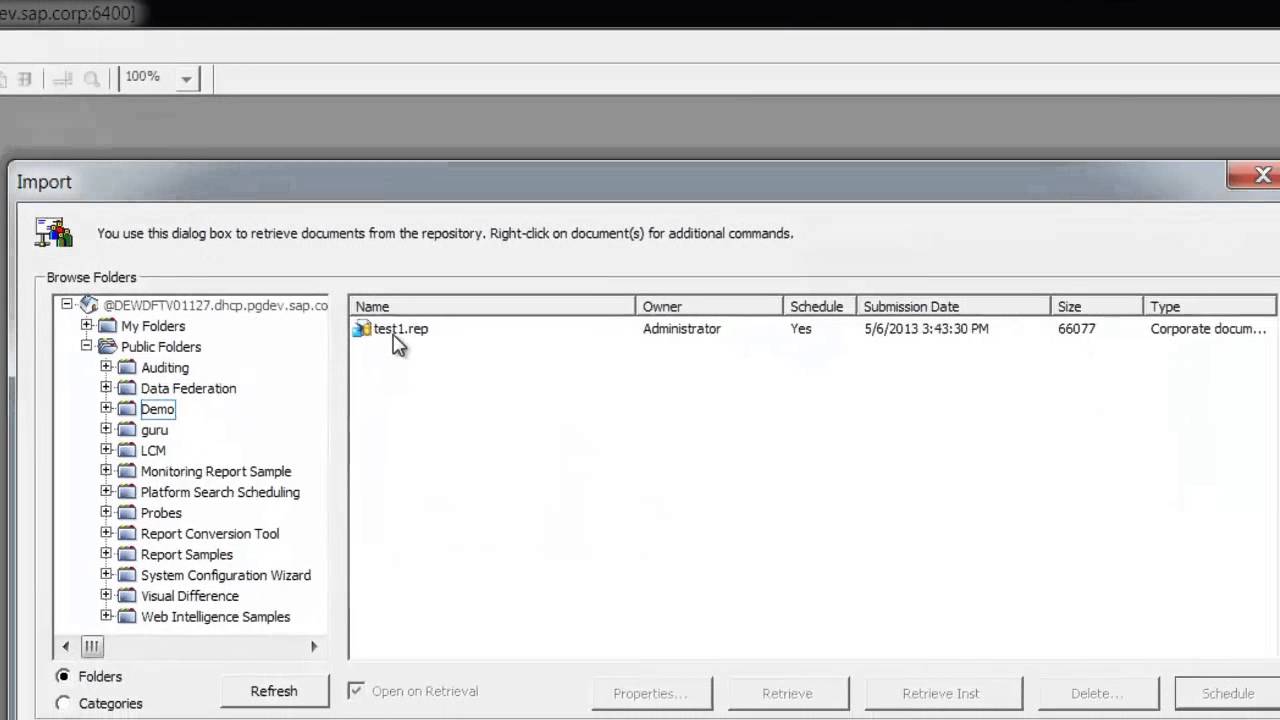Image resolution: width=1280 pixels, height=720 pixels.
Task: Expand the Visual Difference node
Action: tap(106, 595)
